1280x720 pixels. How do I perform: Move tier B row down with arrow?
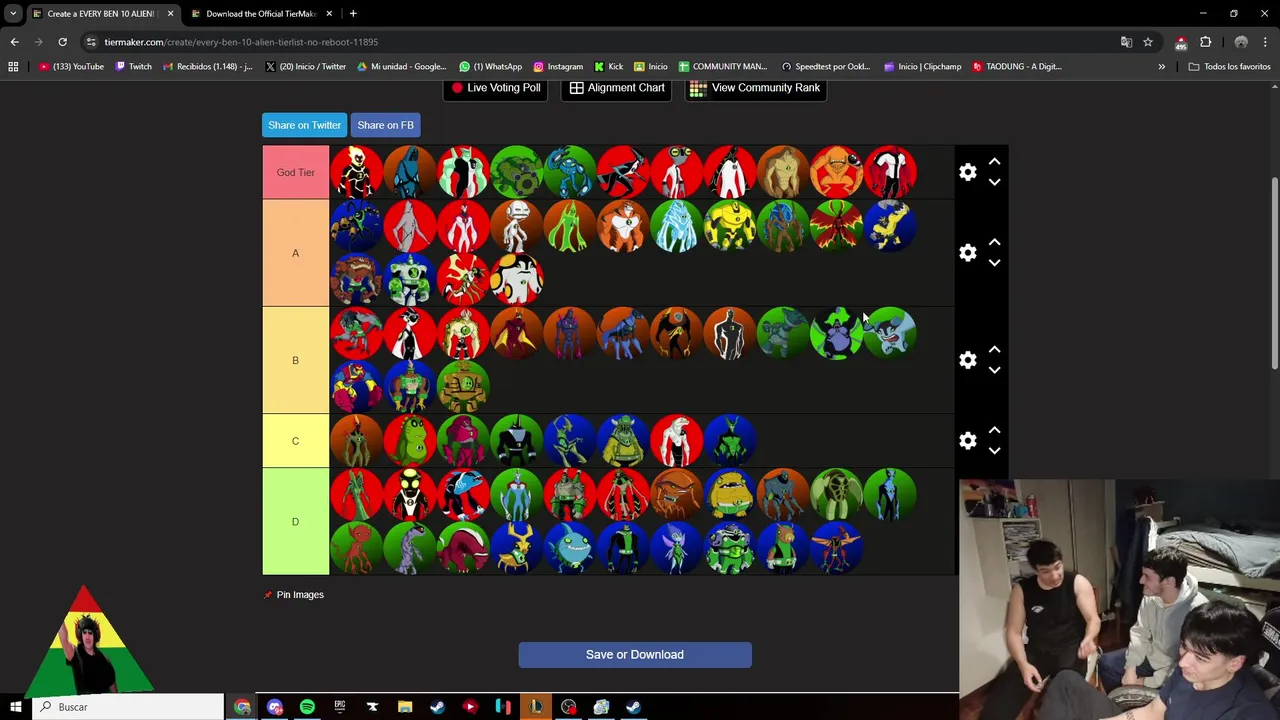click(x=994, y=370)
